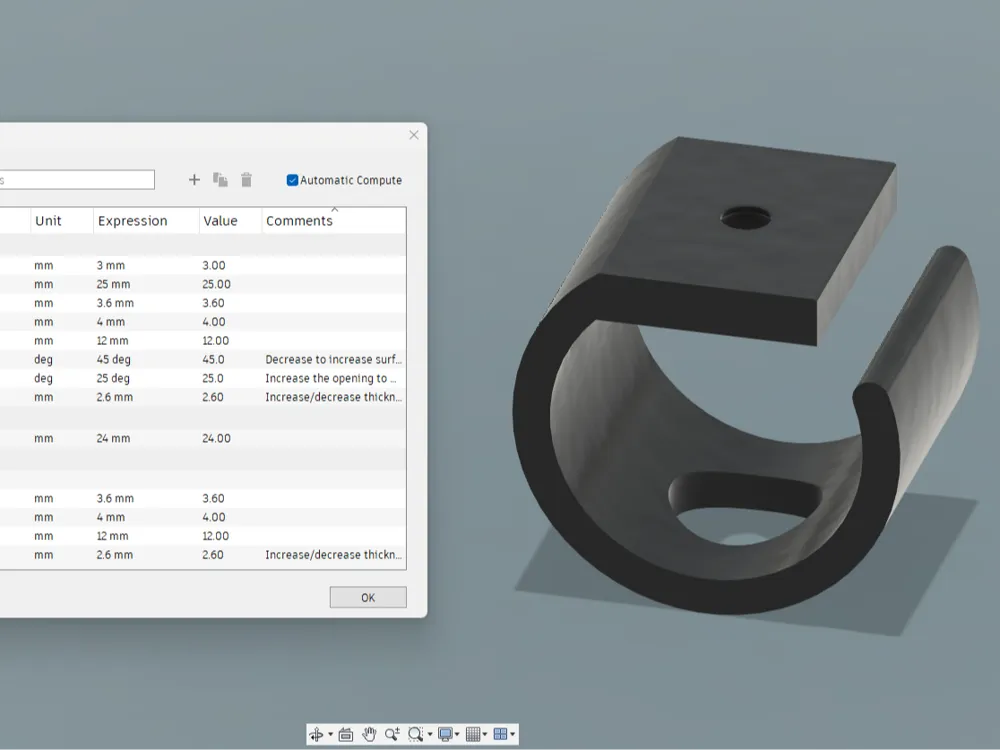Click the value '25.0' in the deg row
This screenshot has width=1000, height=750.
pyautogui.click(x=212, y=378)
